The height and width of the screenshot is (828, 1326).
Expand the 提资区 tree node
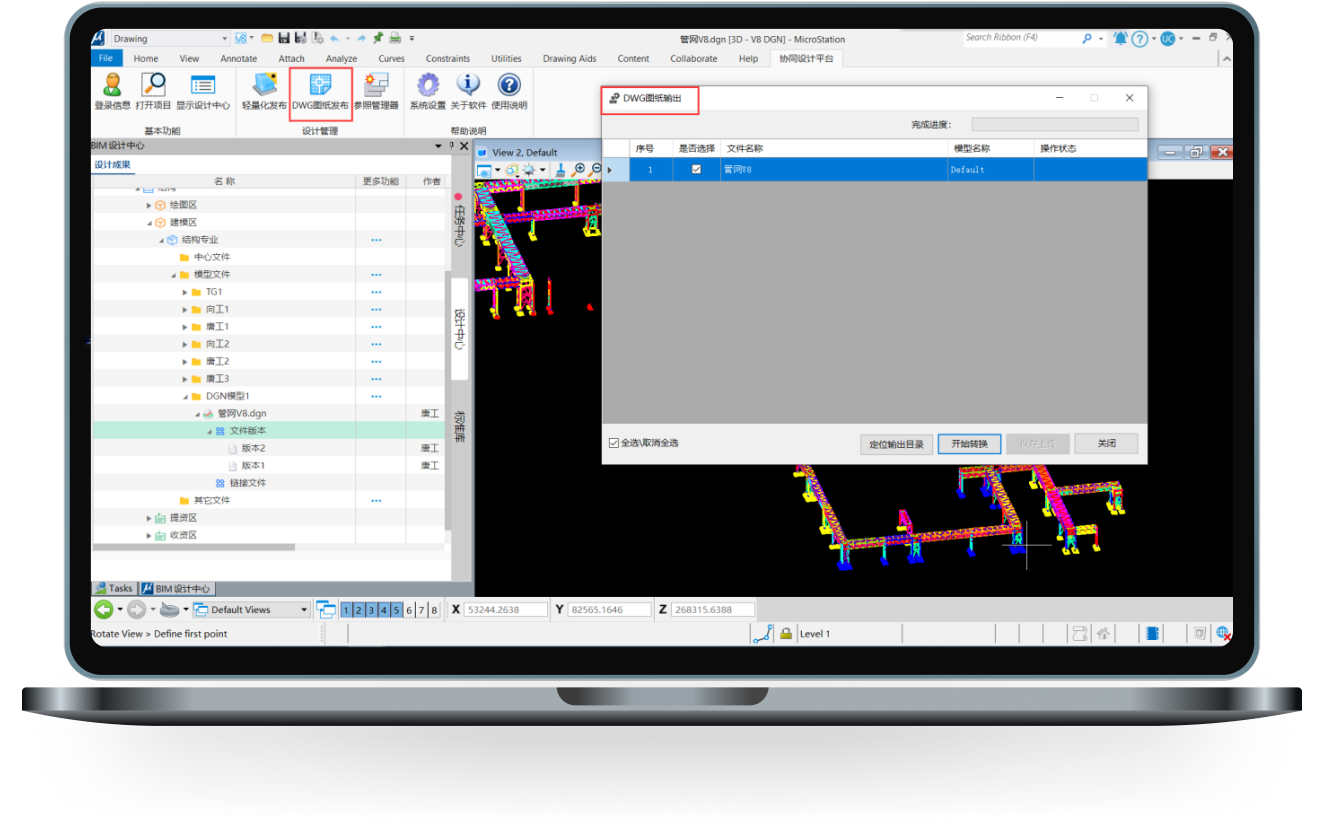click(x=149, y=518)
